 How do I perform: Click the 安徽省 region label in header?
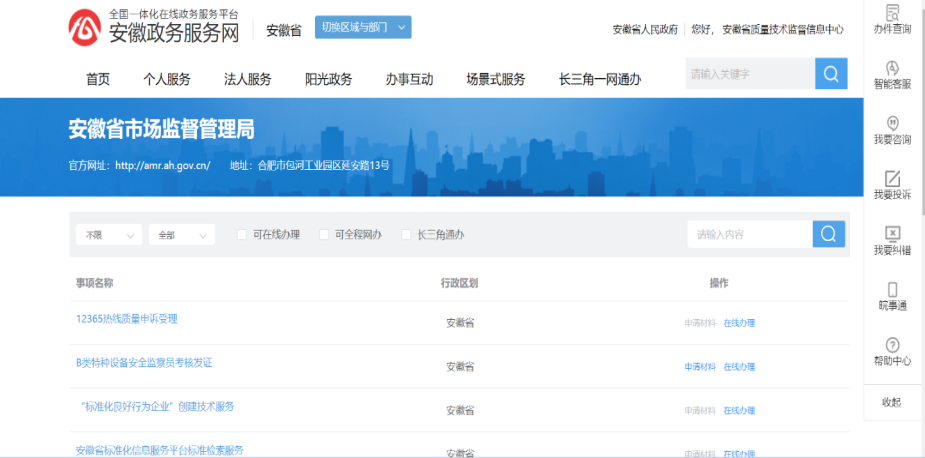(284, 31)
